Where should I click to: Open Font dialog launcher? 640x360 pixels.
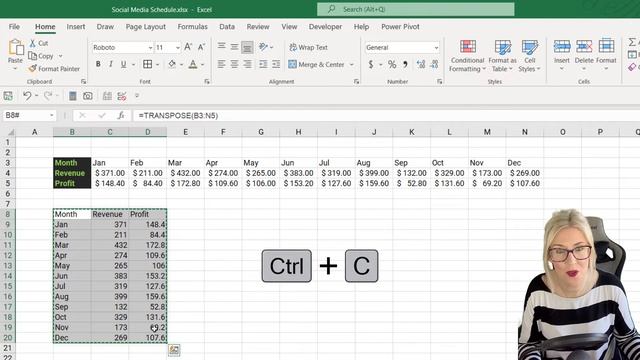(207, 82)
